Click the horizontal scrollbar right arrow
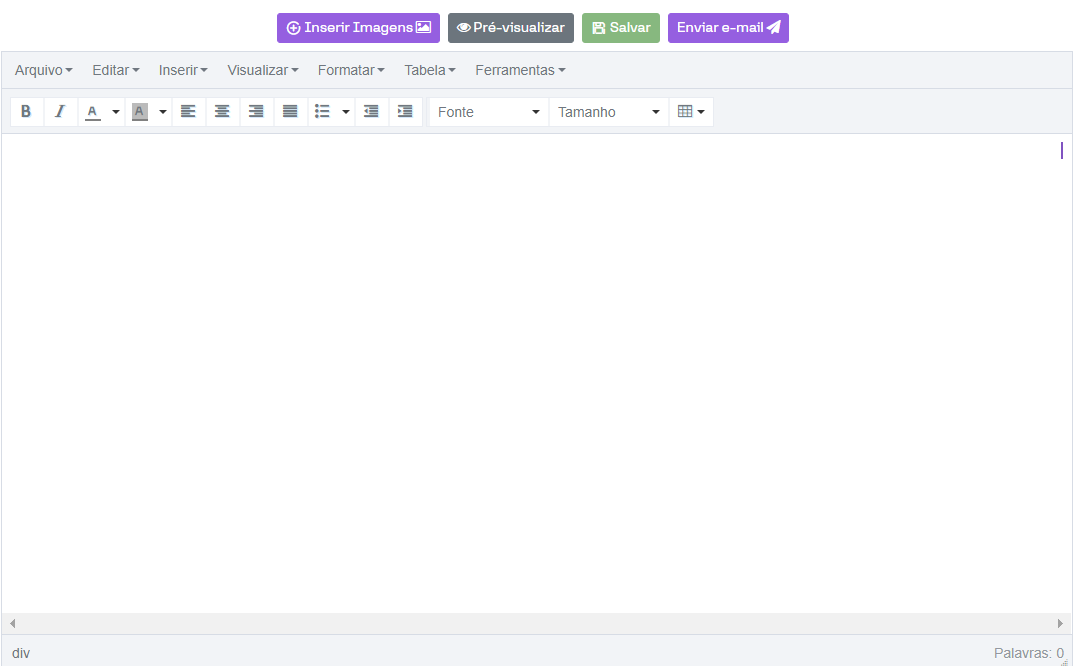This screenshot has width=1073, height=666. (x=1060, y=623)
